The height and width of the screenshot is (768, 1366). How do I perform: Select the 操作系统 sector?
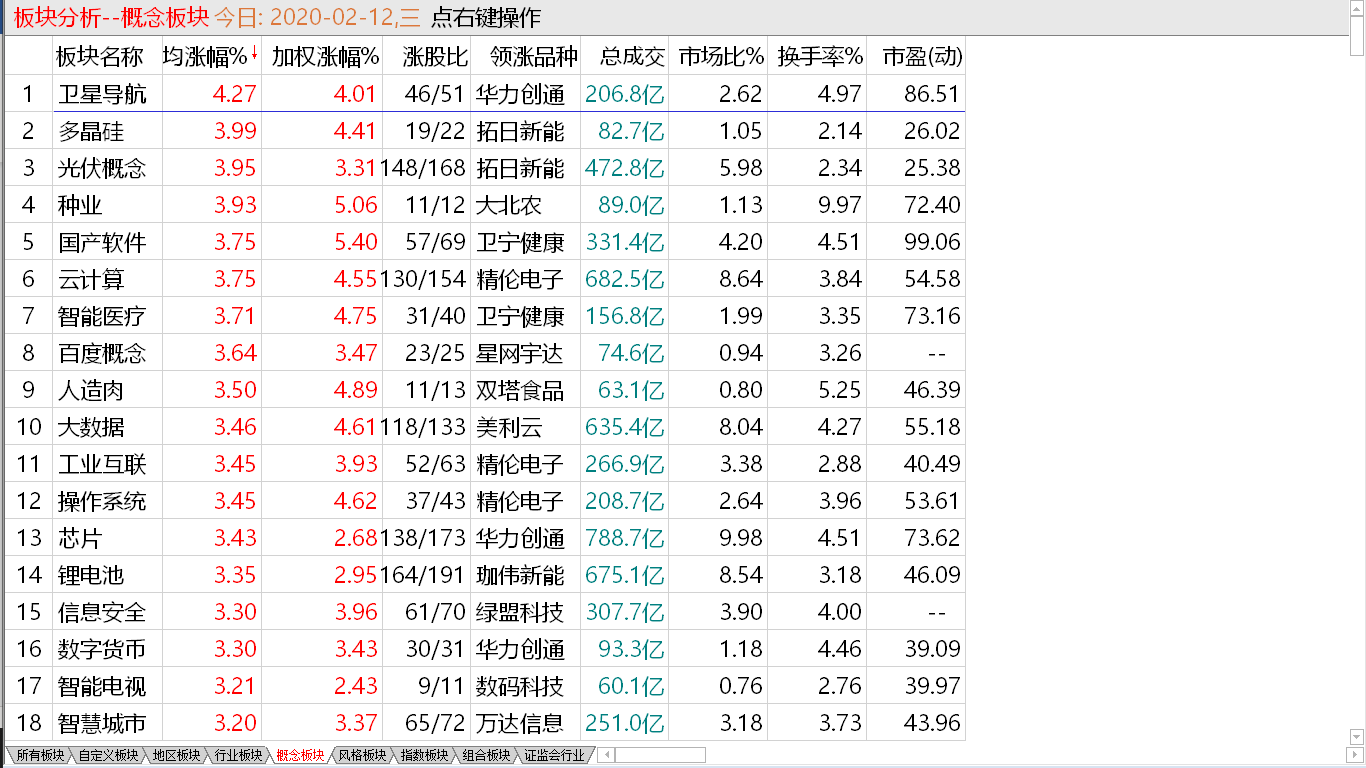click(102, 501)
